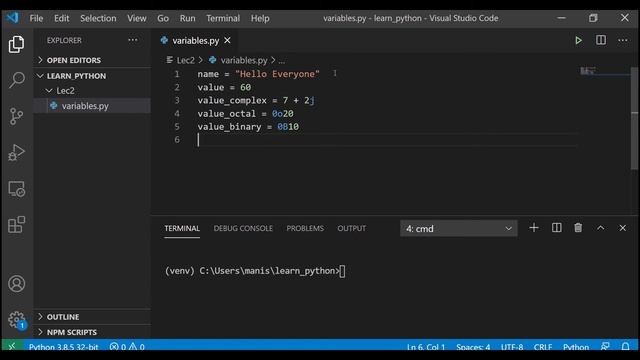
Task: Close the variables.py tab
Action: click(x=227, y=40)
